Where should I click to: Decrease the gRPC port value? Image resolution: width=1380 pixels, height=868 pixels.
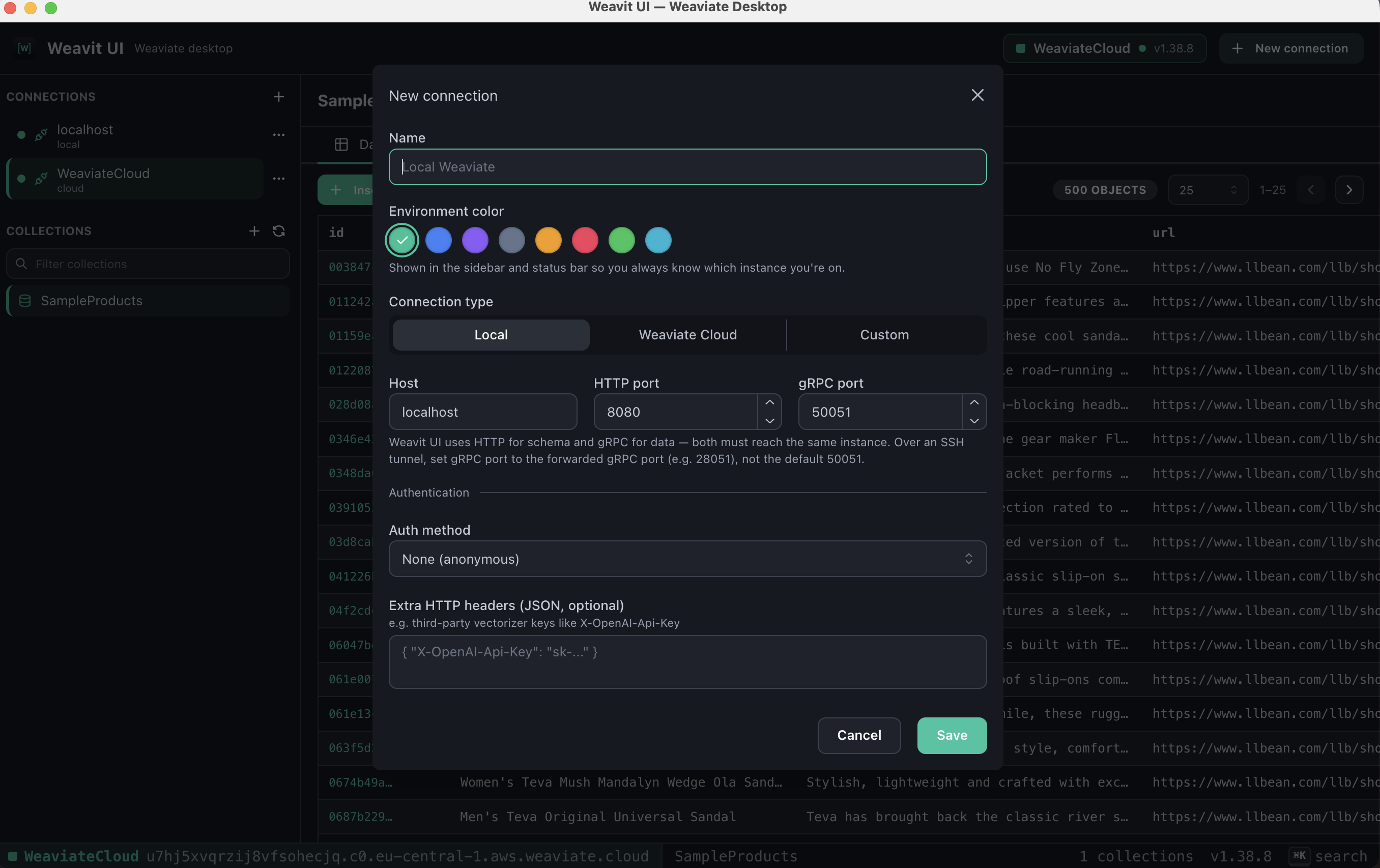tap(973, 421)
